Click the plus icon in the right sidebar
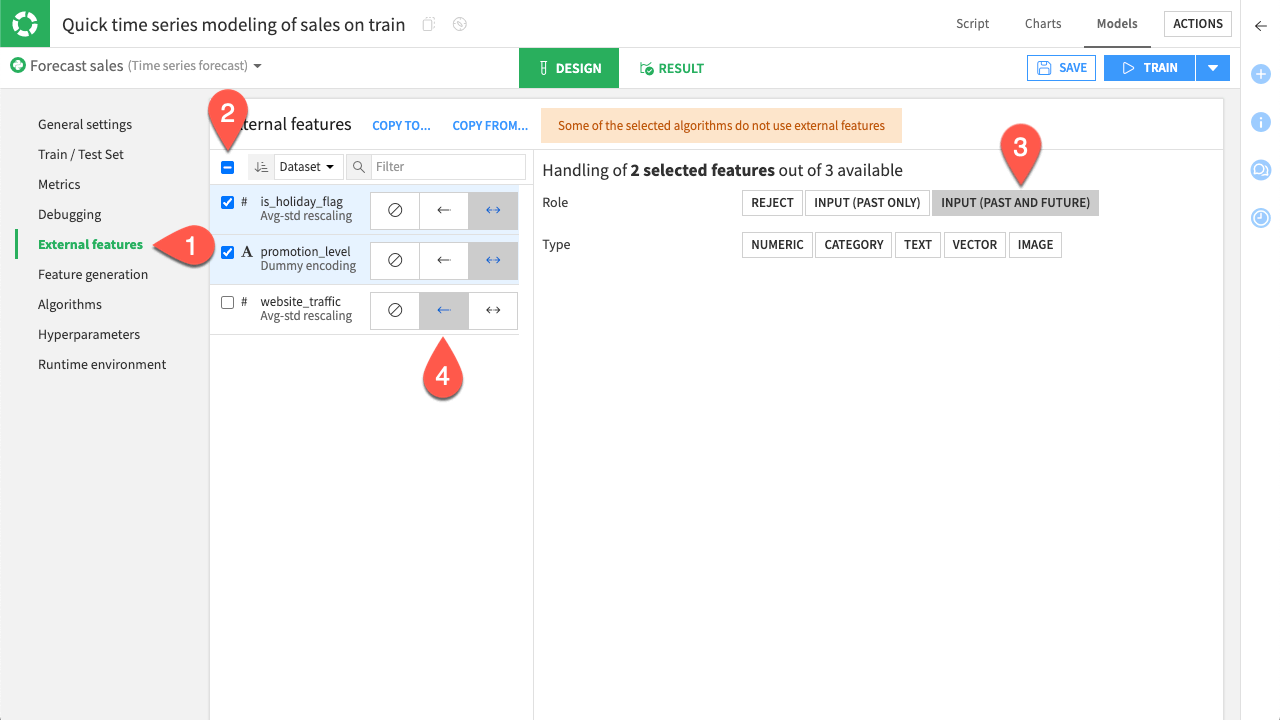This screenshot has width=1280, height=720. click(1260, 74)
